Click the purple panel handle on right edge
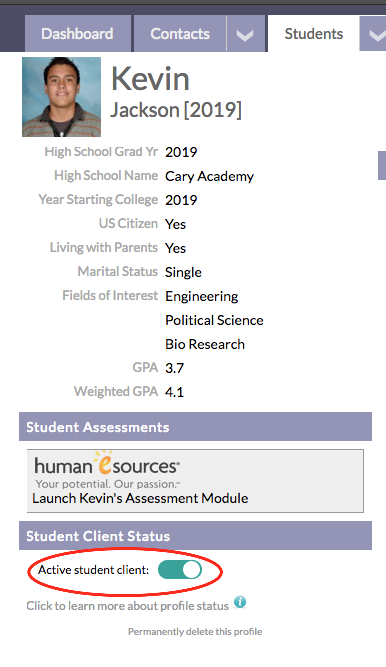The image size is (386, 667). [x=382, y=165]
